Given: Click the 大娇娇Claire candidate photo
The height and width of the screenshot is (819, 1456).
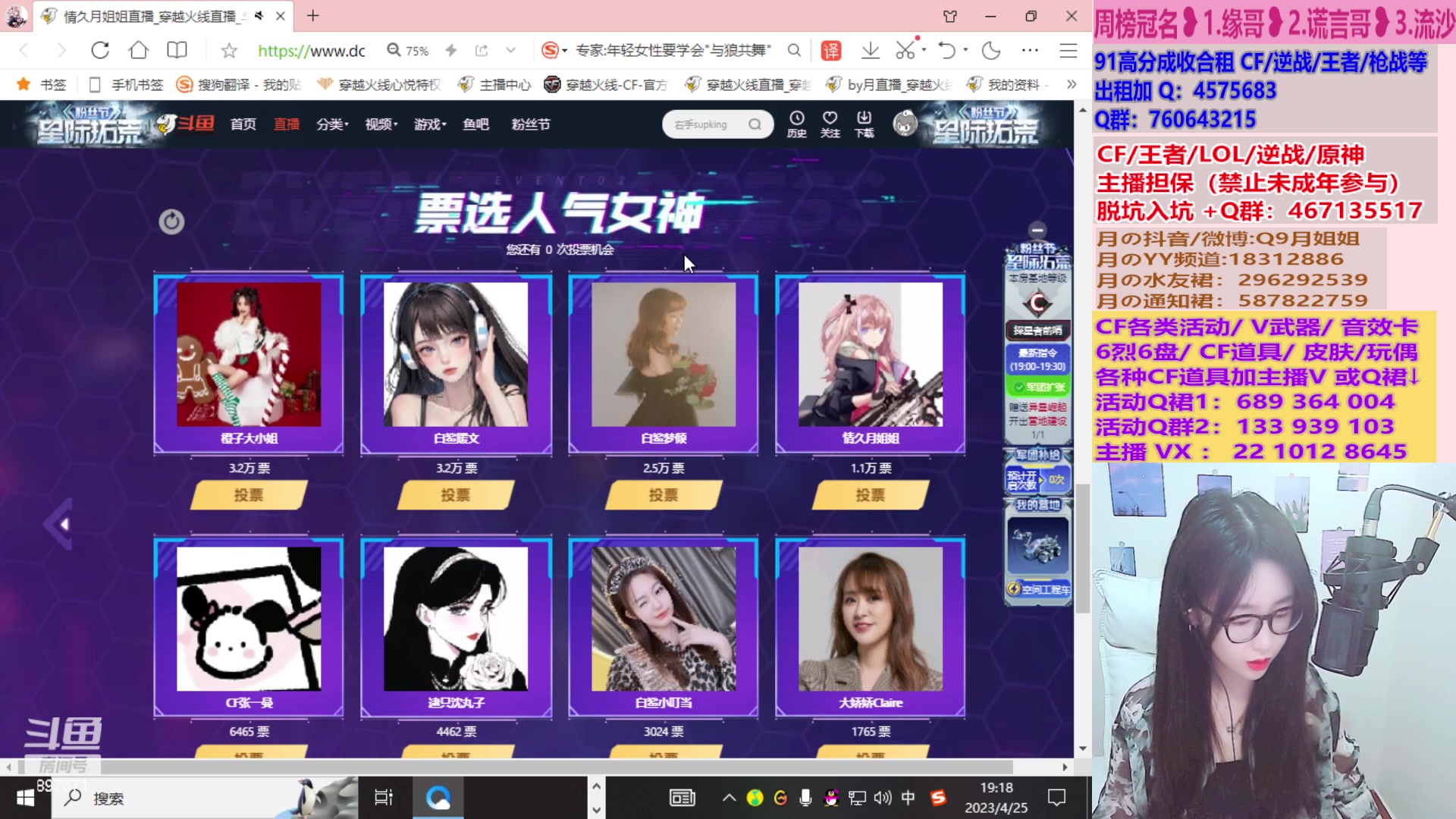Looking at the screenshot, I should pos(871,619).
